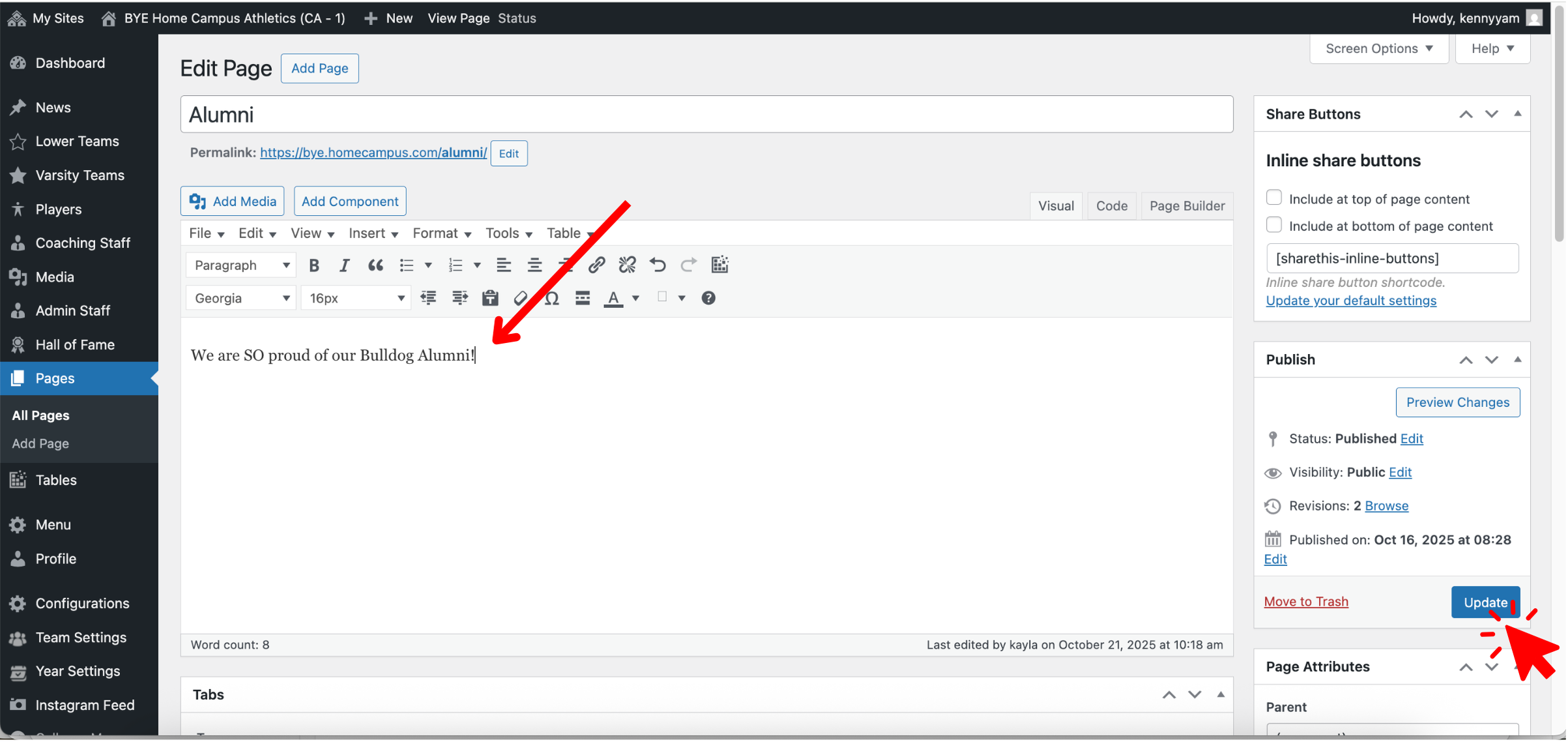Image resolution: width=1568 pixels, height=742 pixels.
Task: Open the editor help question-mark icon
Action: (x=708, y=299)
